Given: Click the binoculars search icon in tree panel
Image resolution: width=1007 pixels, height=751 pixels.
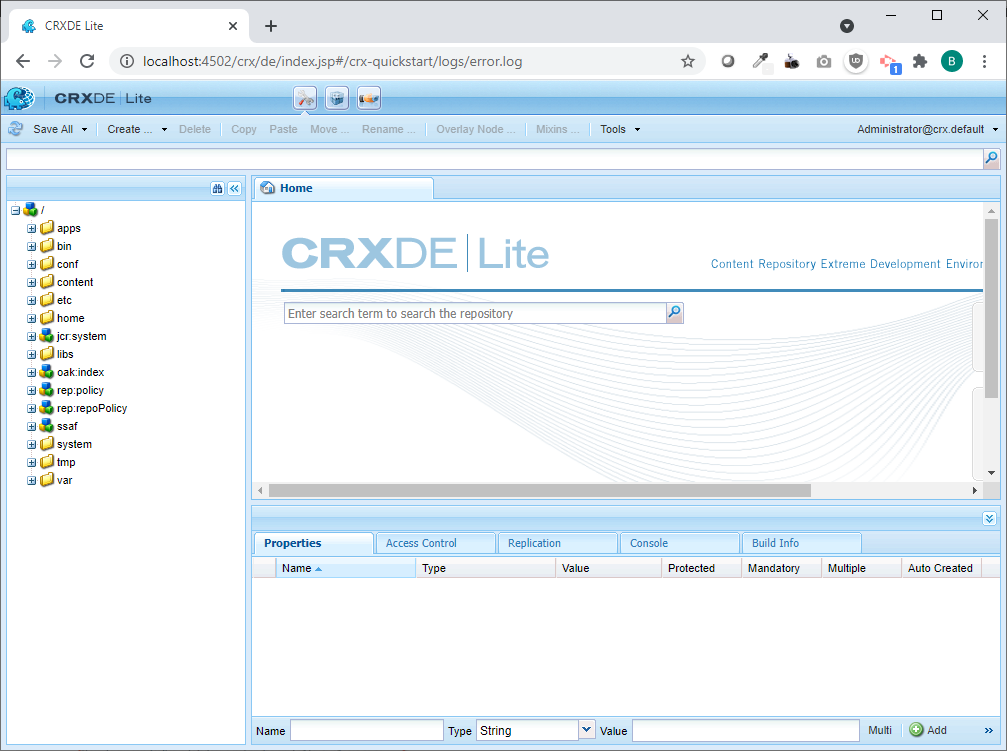Looking at the screenshot, I should [217, 188].
